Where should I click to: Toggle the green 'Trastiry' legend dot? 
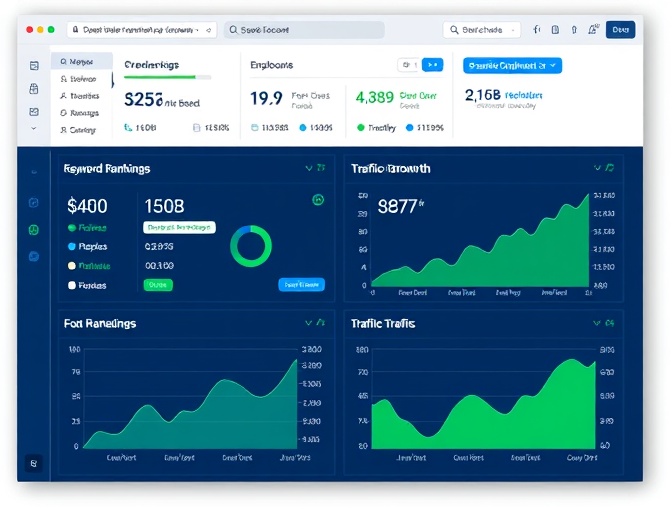tap(361, 127)
